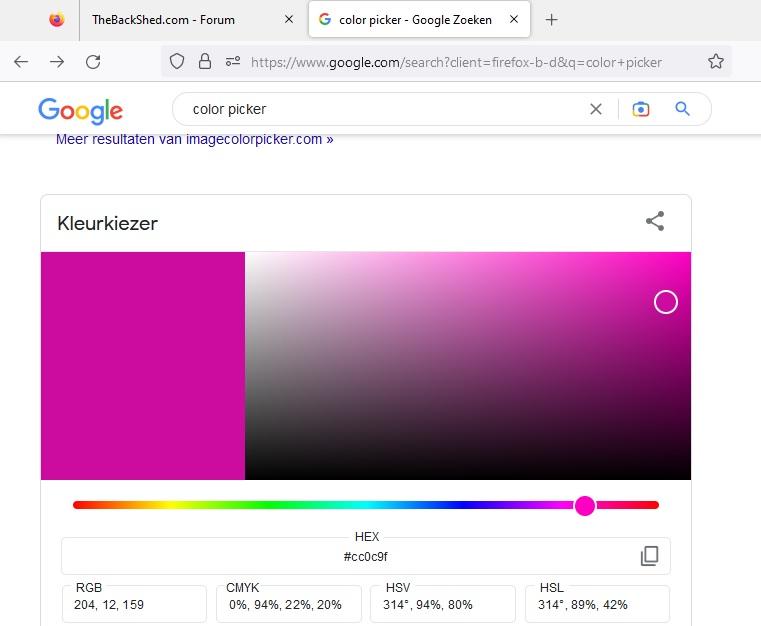Click the HSL value field
The image size is (761, 626).
point(597,604)
